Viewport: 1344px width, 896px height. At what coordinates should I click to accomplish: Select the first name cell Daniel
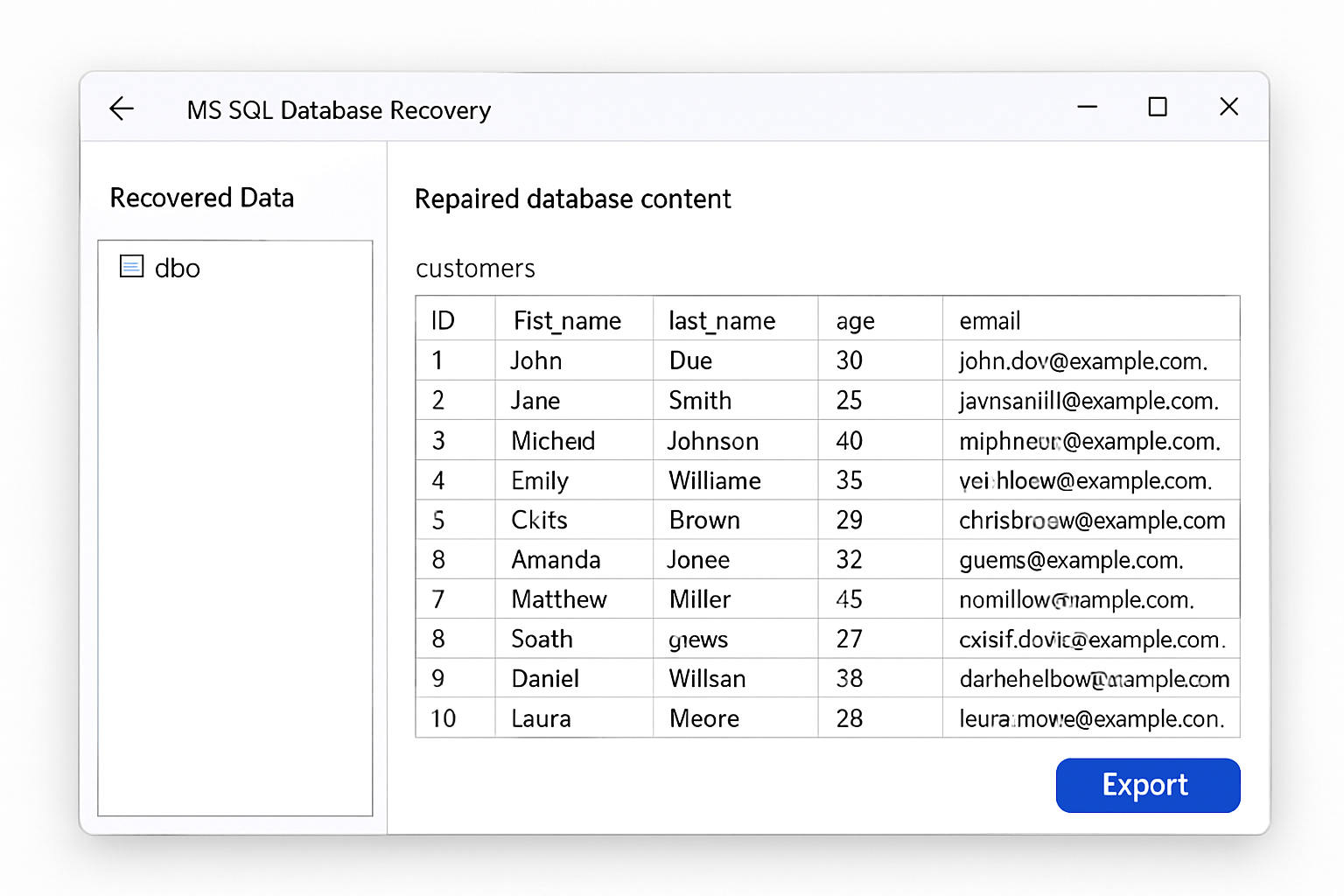[x=574, y=678]
